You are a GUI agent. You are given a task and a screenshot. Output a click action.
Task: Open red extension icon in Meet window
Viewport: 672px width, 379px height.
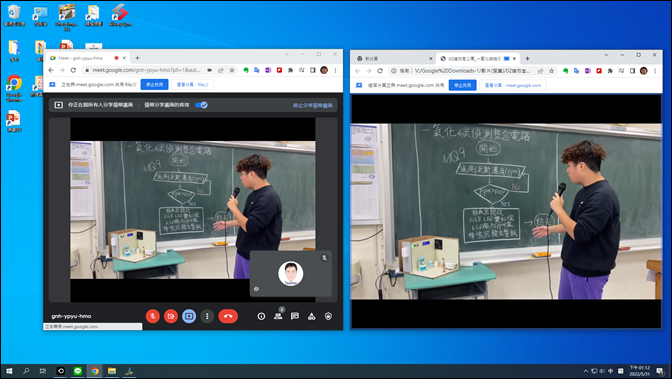tap(279, 70)
